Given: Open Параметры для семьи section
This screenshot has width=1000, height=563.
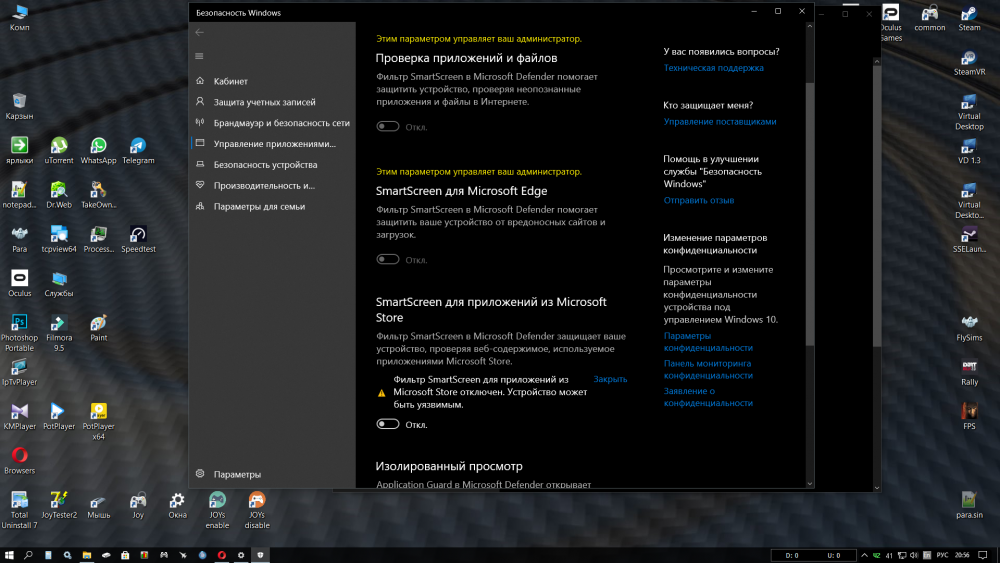Looking at the screenshot, I should [272, 207].
